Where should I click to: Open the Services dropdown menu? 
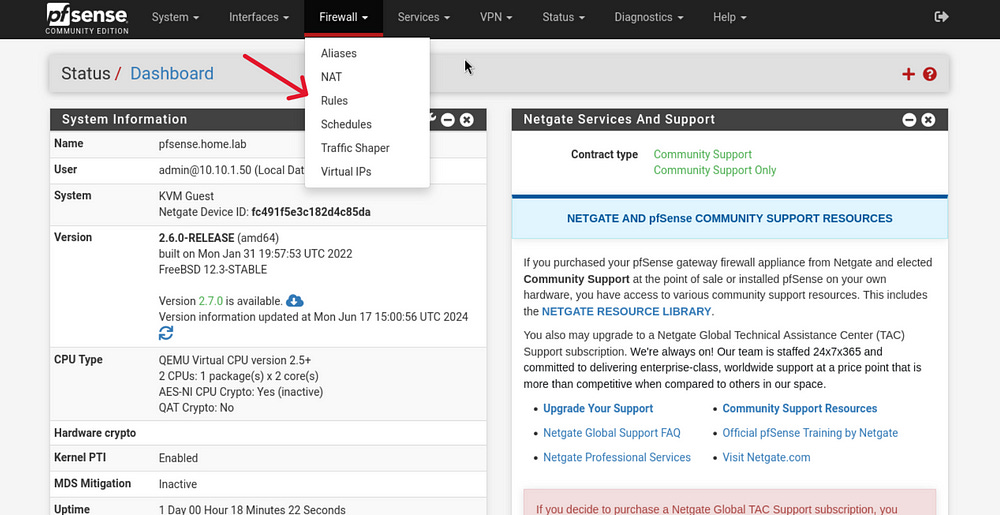[x=424, y=17]
